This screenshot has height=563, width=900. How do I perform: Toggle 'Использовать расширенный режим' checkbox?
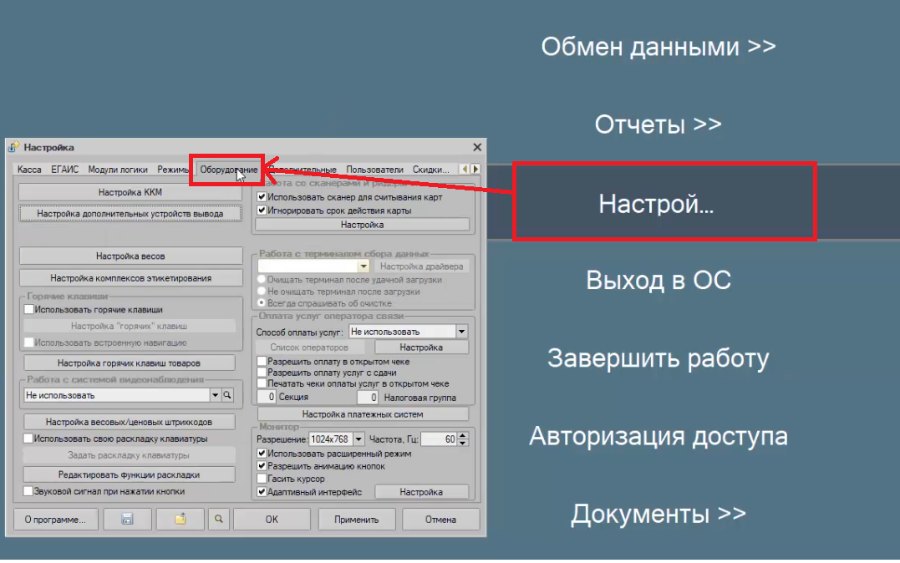tap(261, 453)
